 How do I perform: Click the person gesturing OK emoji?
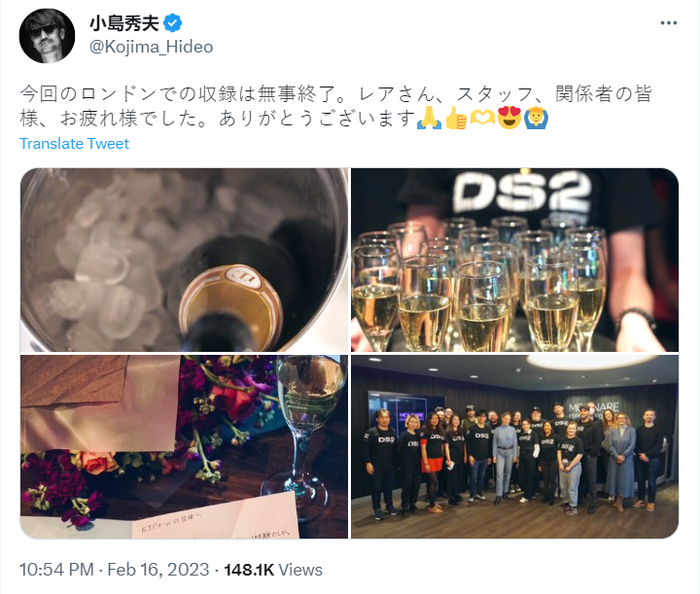click(x=535, y=118)
